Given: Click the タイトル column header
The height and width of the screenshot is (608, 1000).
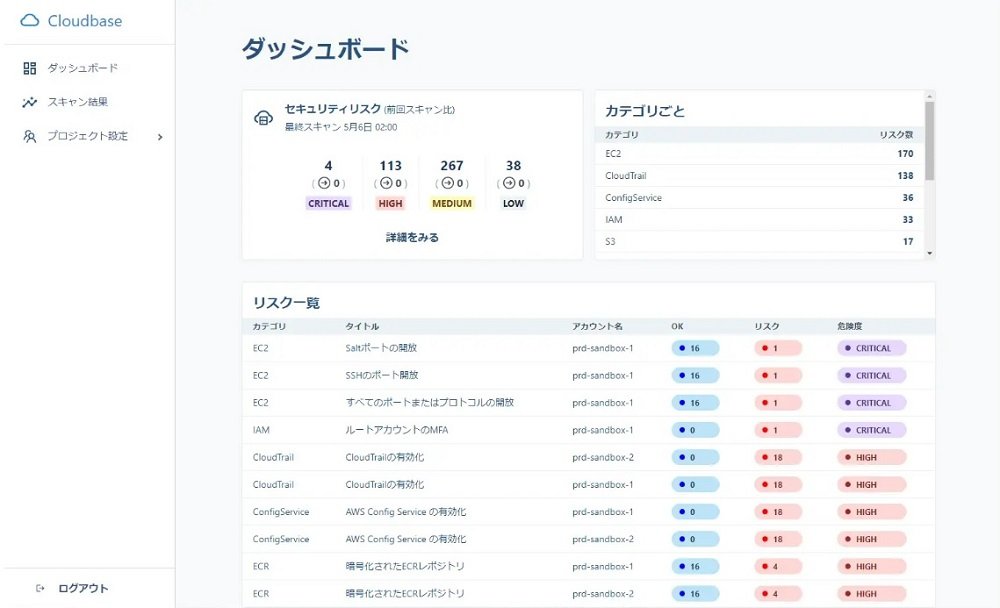Looking at the screenshot, I should point(362,326).
